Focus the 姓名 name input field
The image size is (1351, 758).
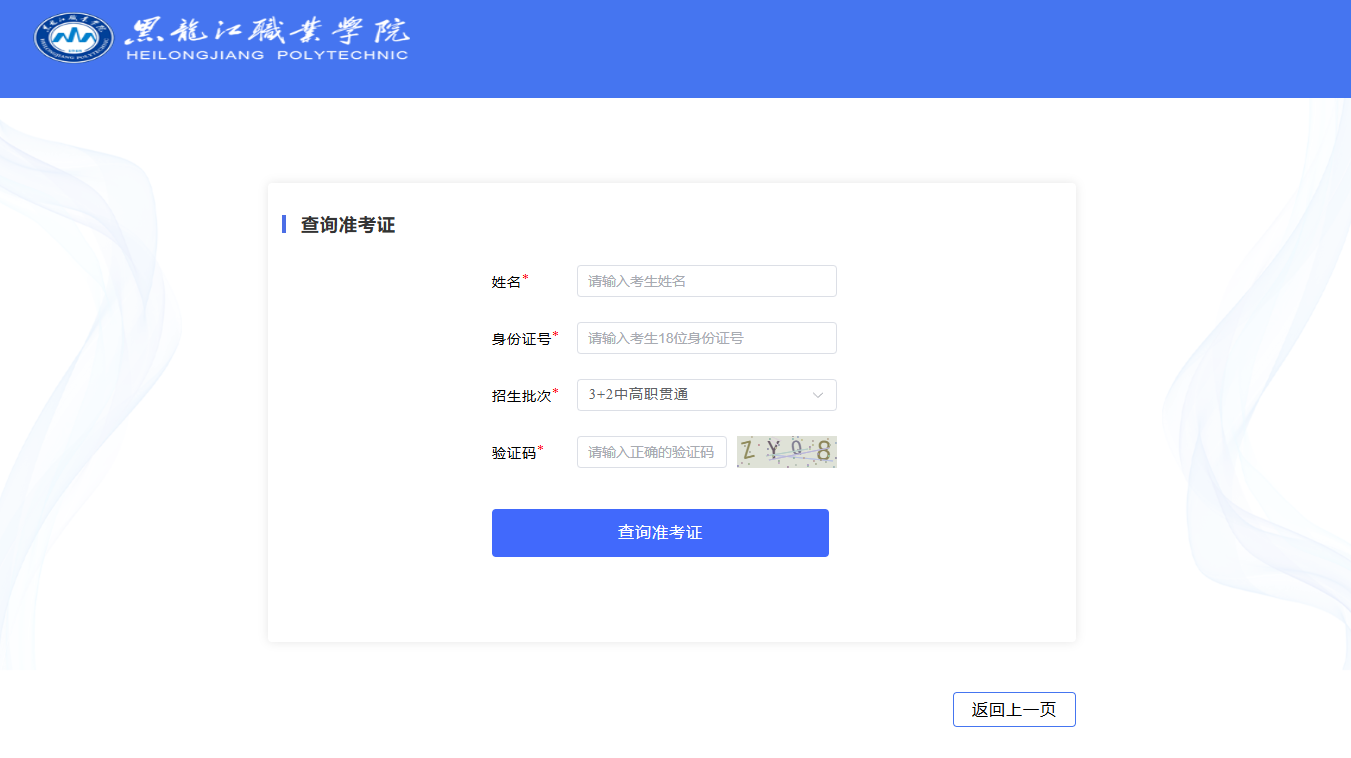tap(706, 281)
